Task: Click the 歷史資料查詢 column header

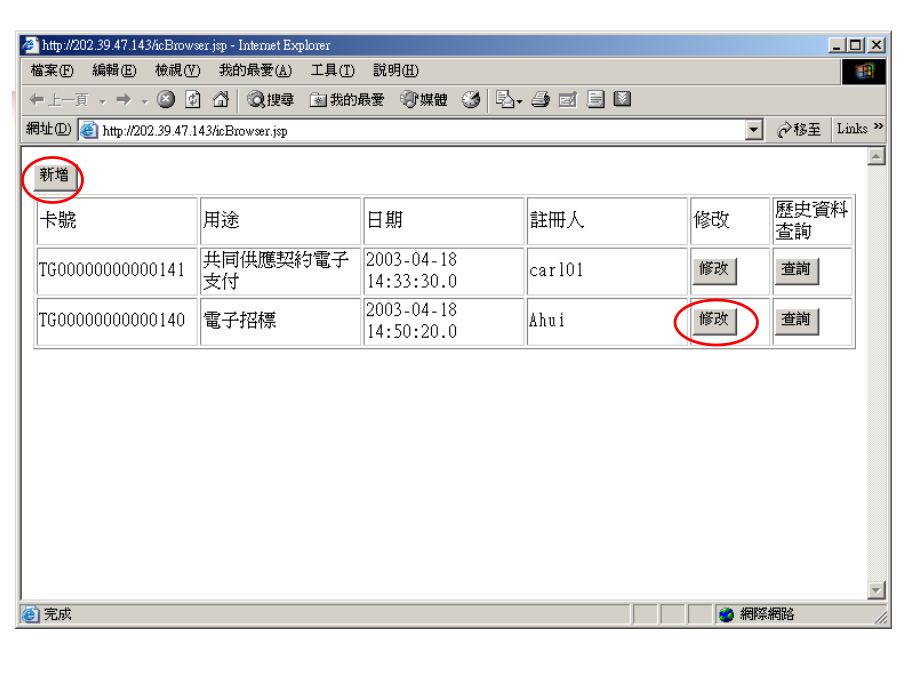Action: coord(812,221)
